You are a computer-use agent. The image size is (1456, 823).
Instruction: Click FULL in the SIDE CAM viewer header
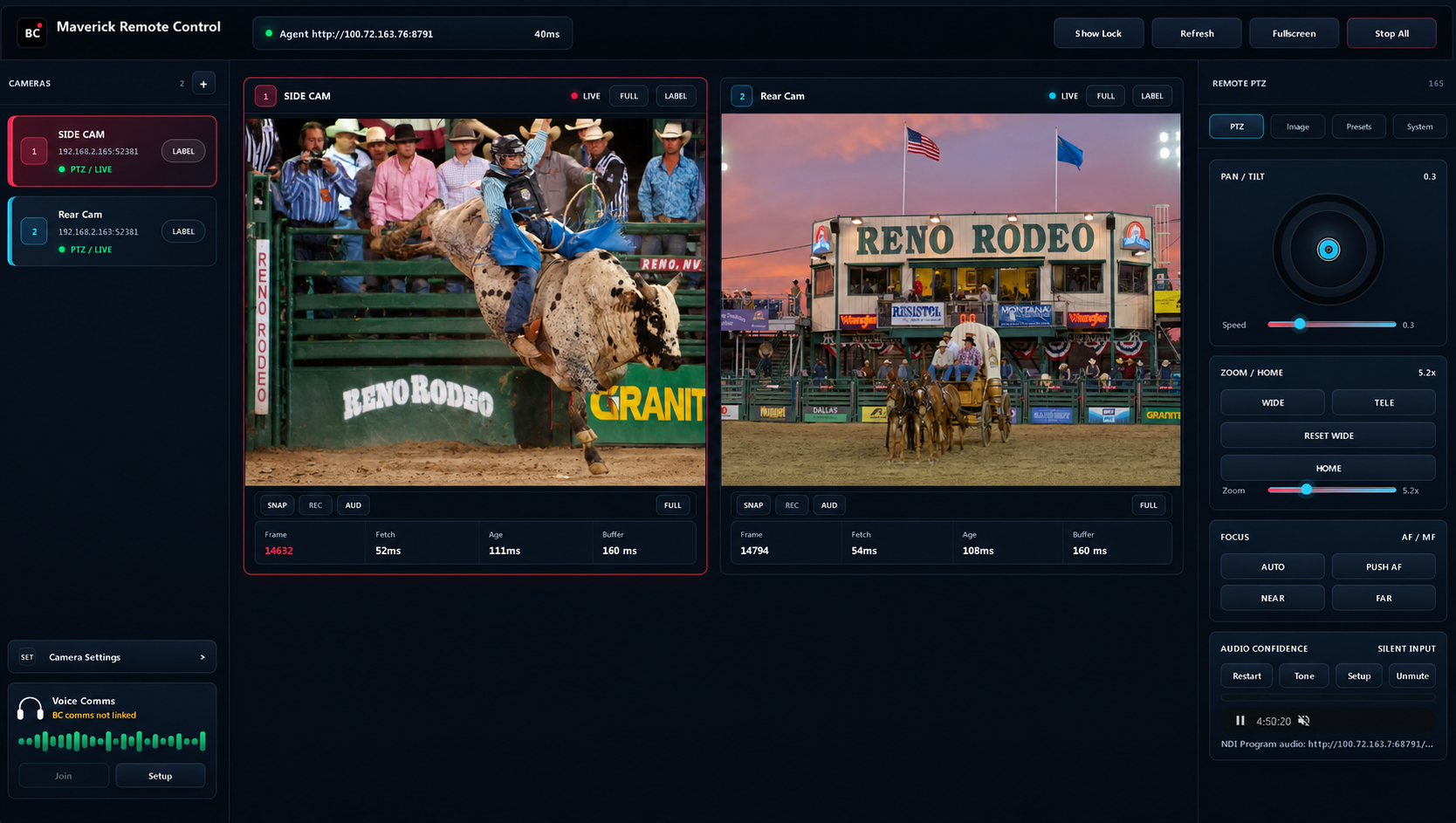point(628,96)
